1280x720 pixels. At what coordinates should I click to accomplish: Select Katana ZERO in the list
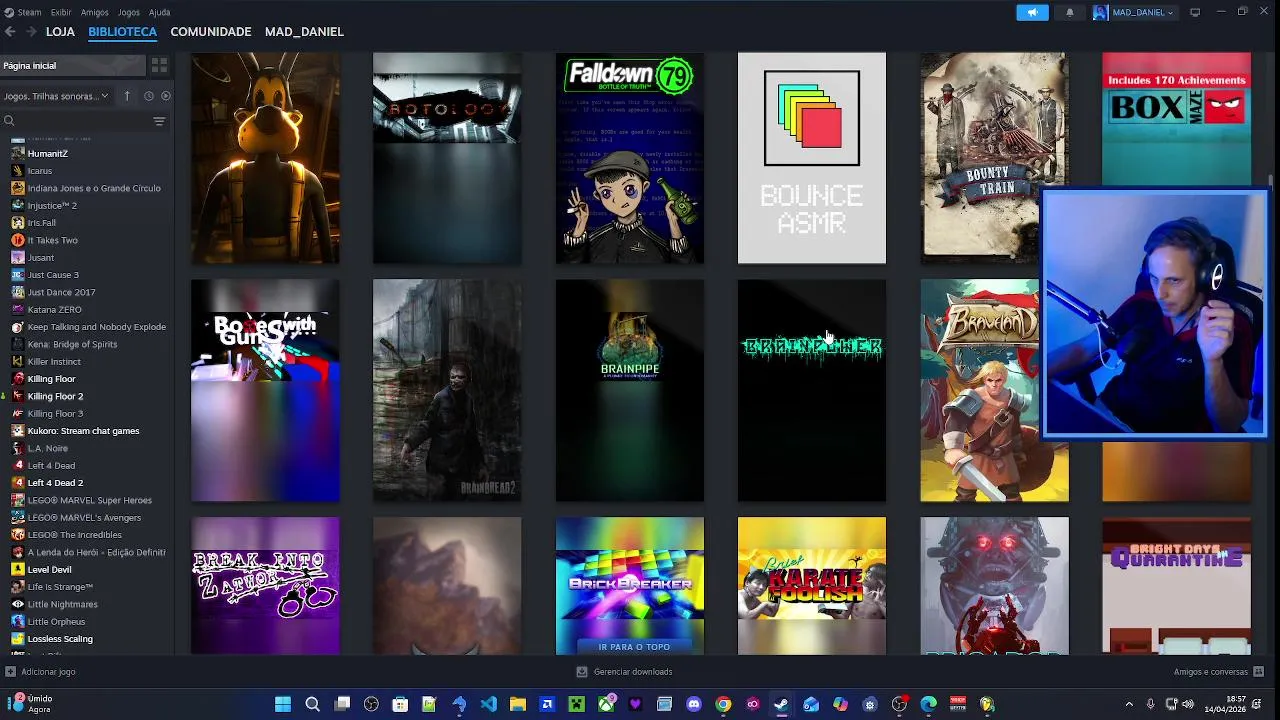[x=54, y=310]
